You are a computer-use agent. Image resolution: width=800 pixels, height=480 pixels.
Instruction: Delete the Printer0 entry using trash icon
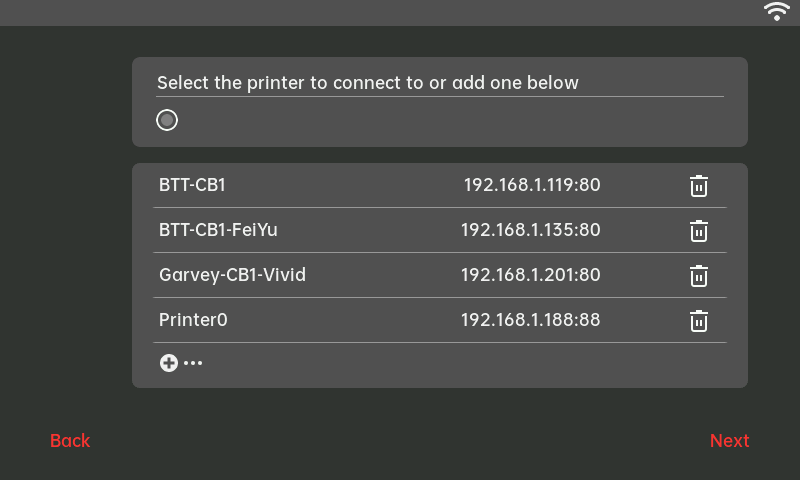[699, 321]
